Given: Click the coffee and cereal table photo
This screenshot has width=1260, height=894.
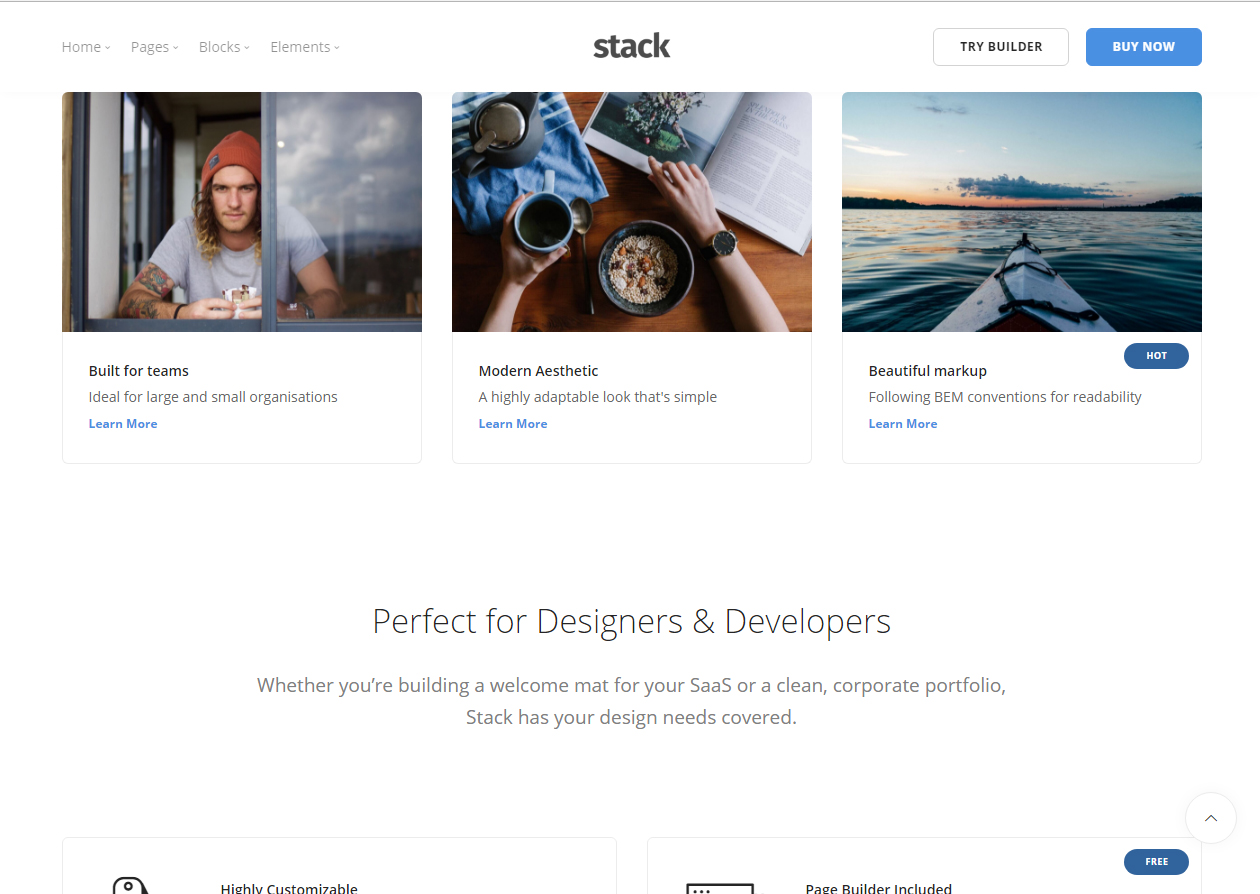Looking at the screenshot, I should (x=632, y=212).
